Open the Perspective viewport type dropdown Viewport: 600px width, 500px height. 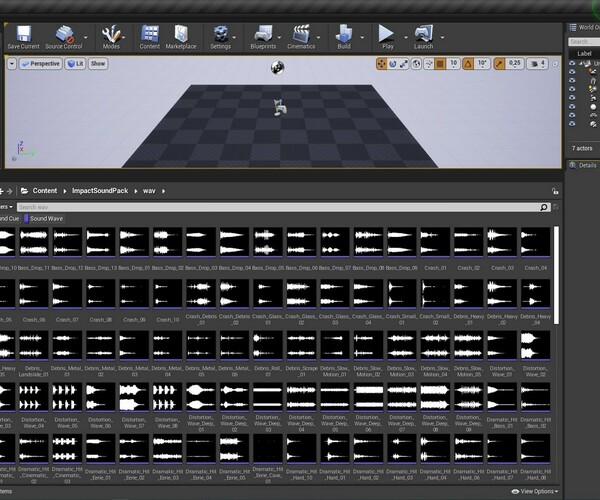(x=40, y=64)
